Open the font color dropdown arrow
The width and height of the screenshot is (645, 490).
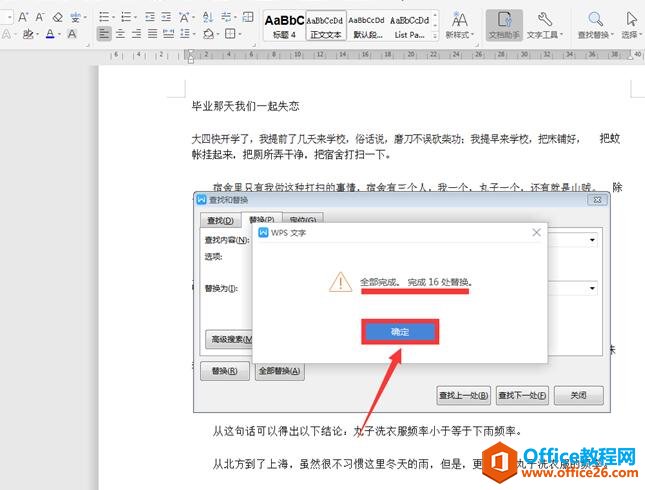60,34
